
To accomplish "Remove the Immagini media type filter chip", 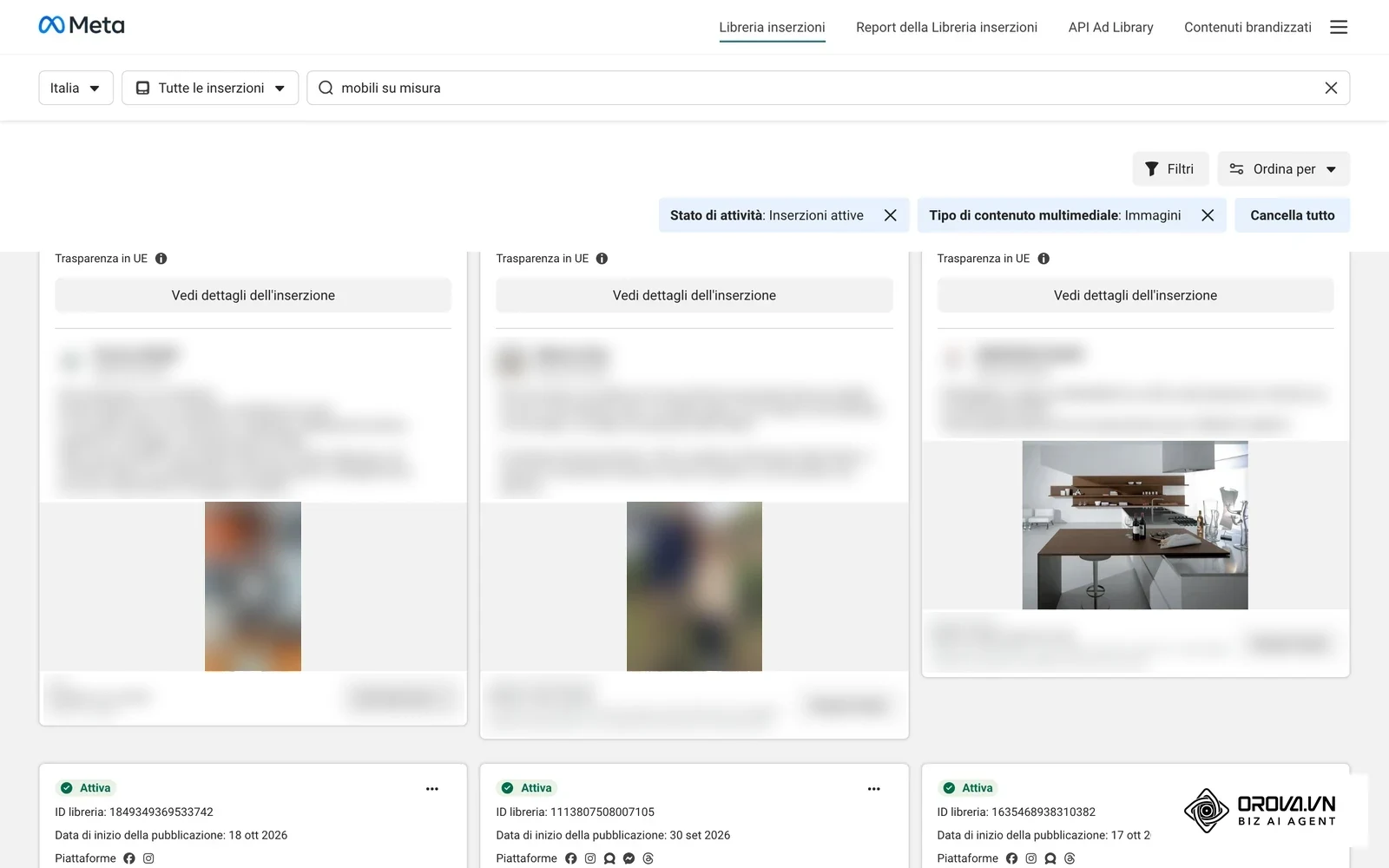I will click(1208, 215).
